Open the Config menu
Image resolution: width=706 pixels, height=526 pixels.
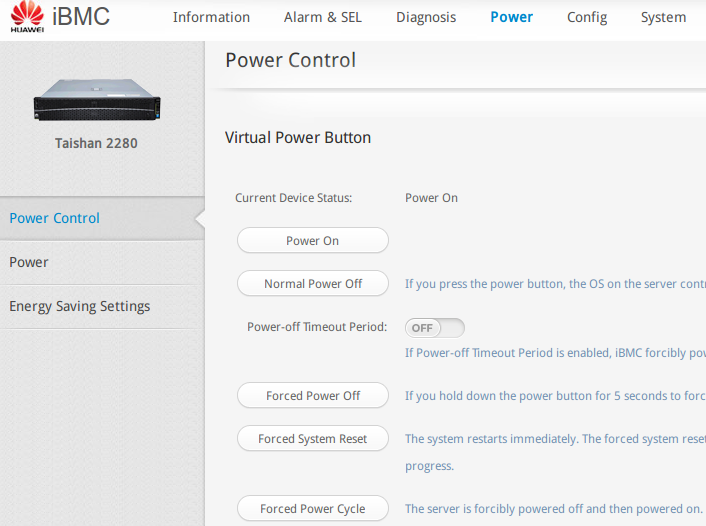587,17
